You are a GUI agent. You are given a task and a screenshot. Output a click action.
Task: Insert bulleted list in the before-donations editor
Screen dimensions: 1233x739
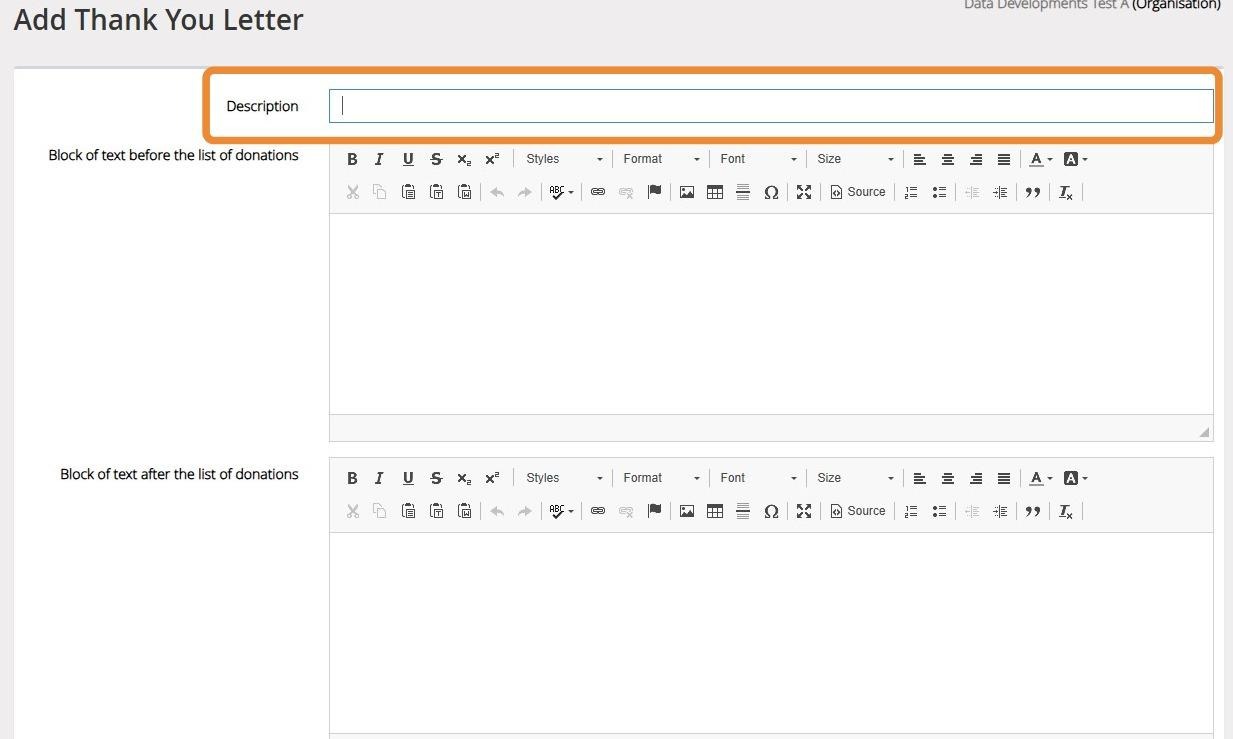pyautogui.click(x=939, y=192)
